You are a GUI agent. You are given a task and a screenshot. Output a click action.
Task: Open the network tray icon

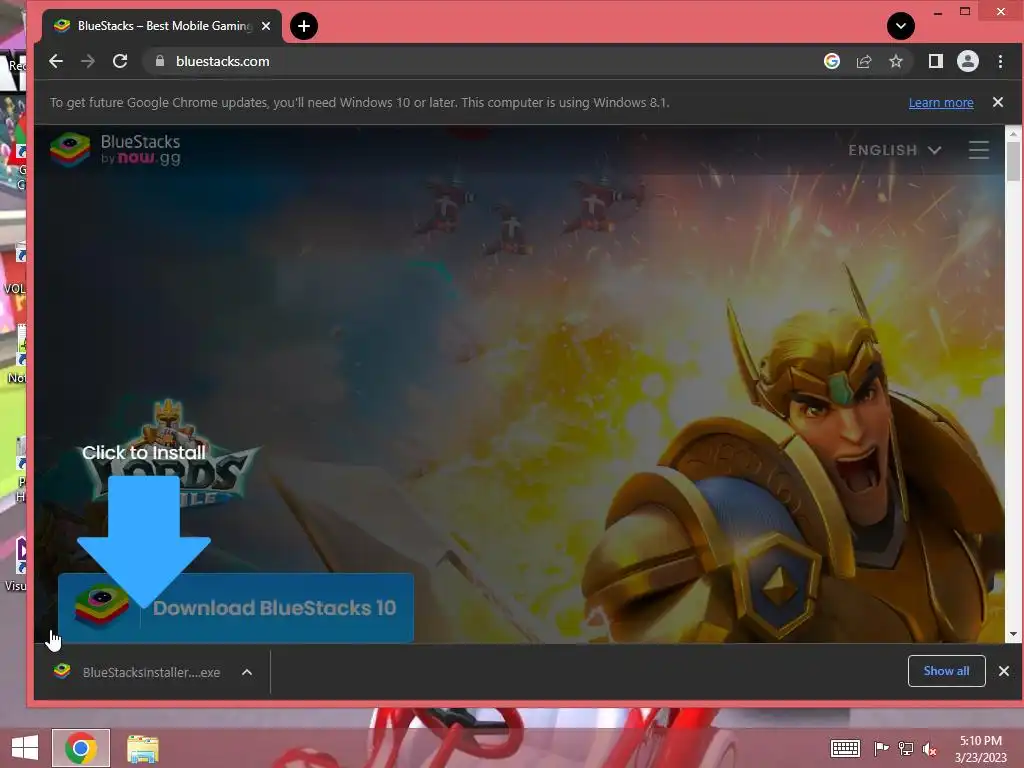coord(906,748)
